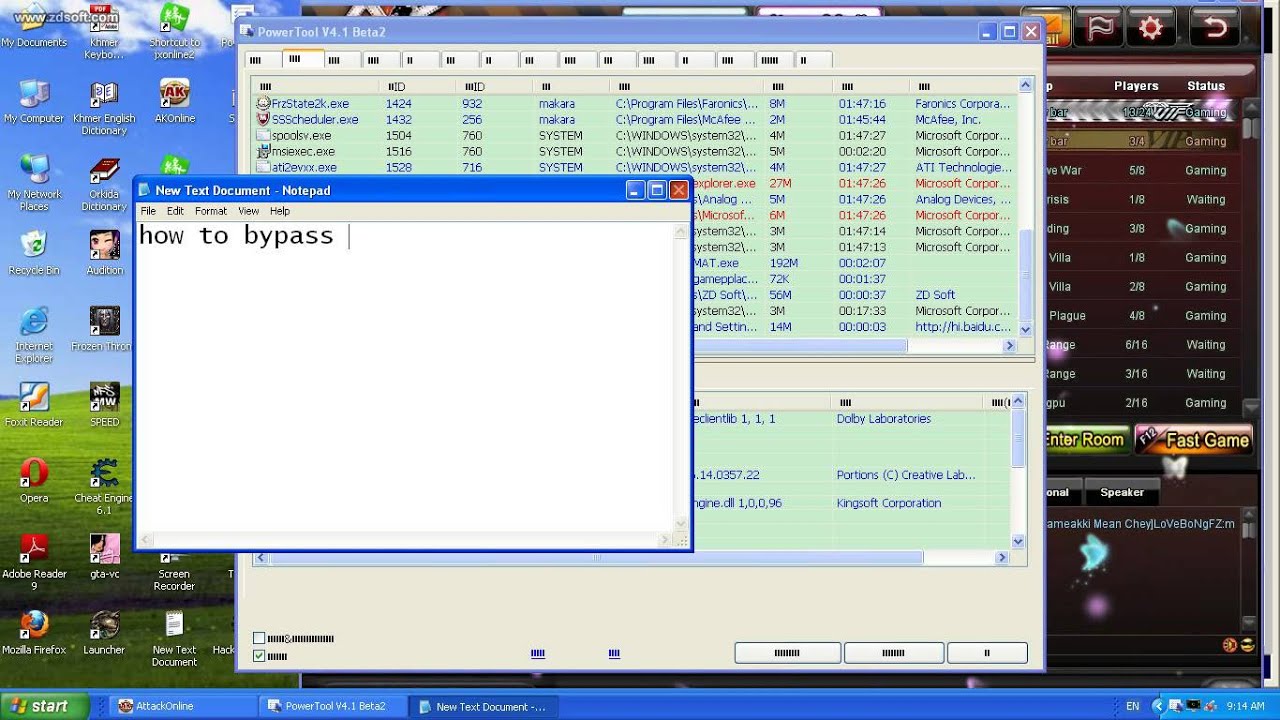The height and width of the screenshot is (720, 1280).
Task: Select the gta-vc desktop icon
Action: 104,558
